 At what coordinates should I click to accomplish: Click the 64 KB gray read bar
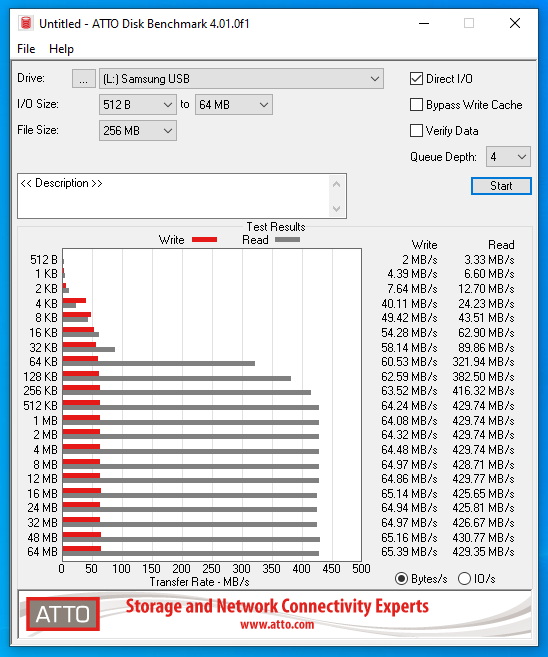[159, 363]
